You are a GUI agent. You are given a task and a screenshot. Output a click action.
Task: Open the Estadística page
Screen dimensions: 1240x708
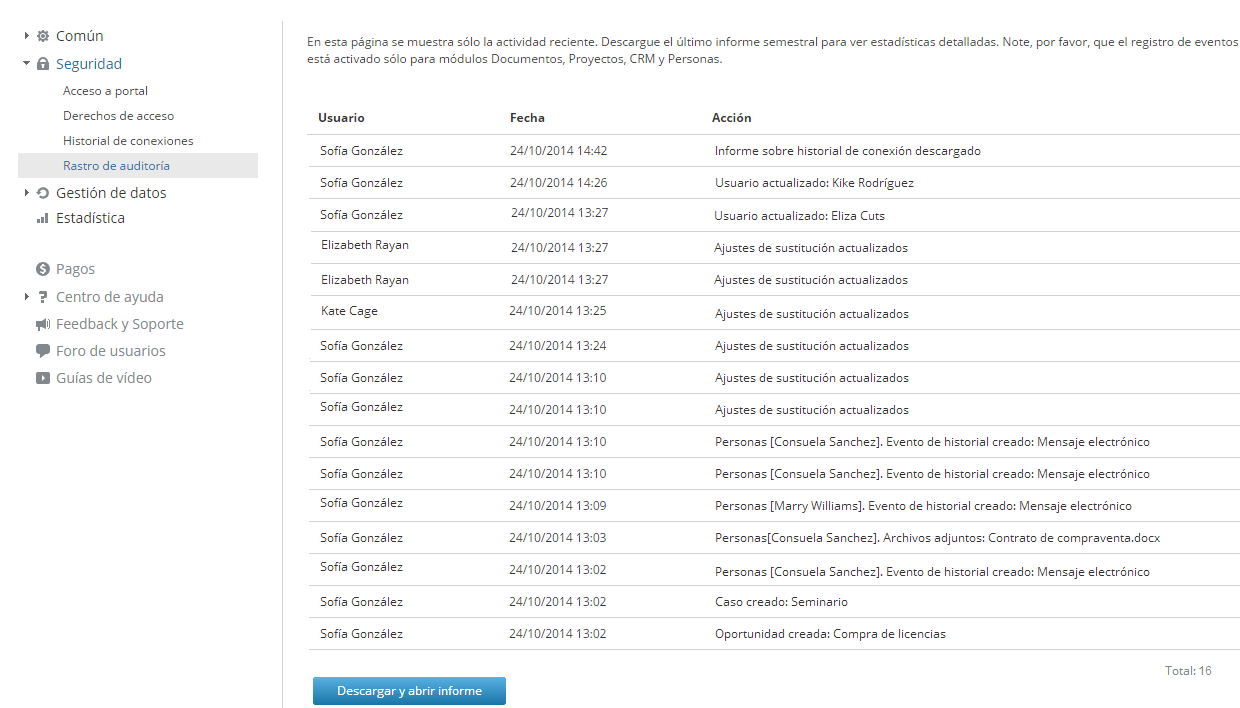pos(90,218)
